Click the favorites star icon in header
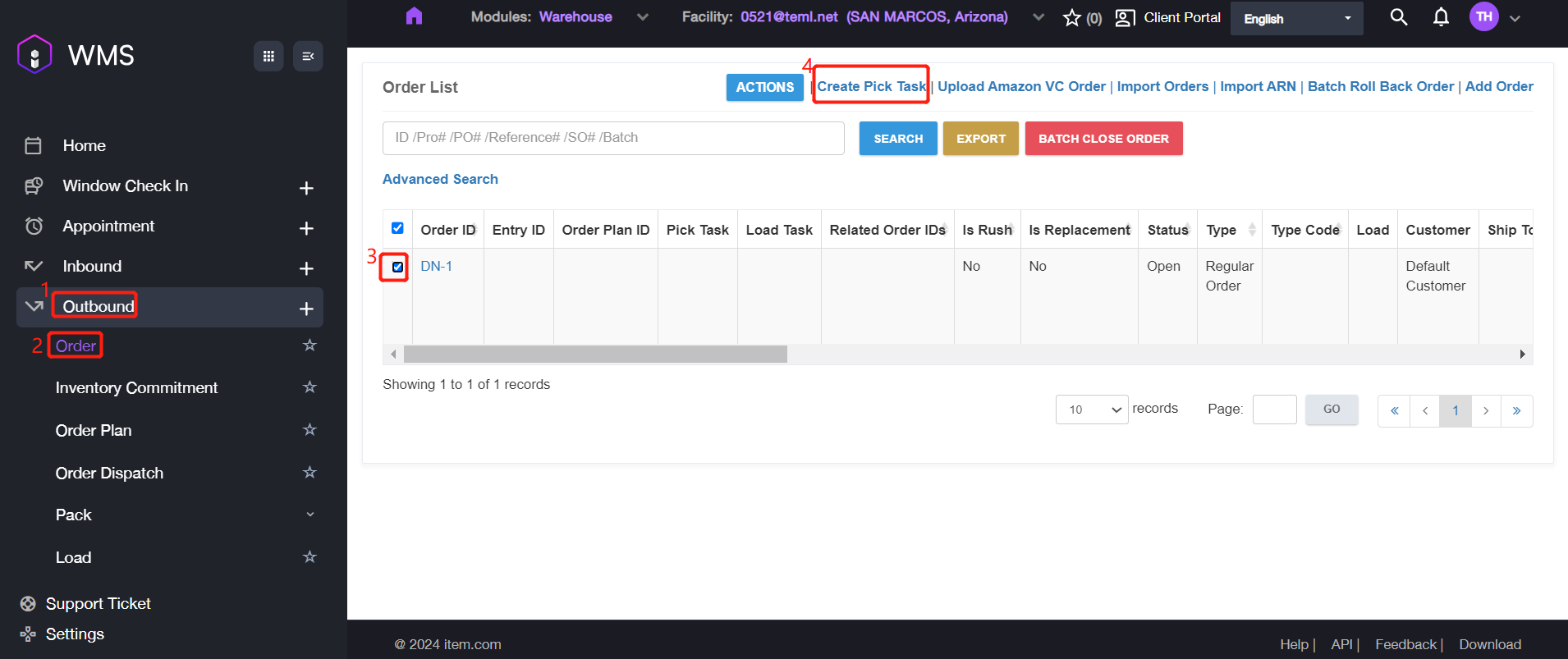This screenshot has width=1568, height=659. click(1072, 18)
